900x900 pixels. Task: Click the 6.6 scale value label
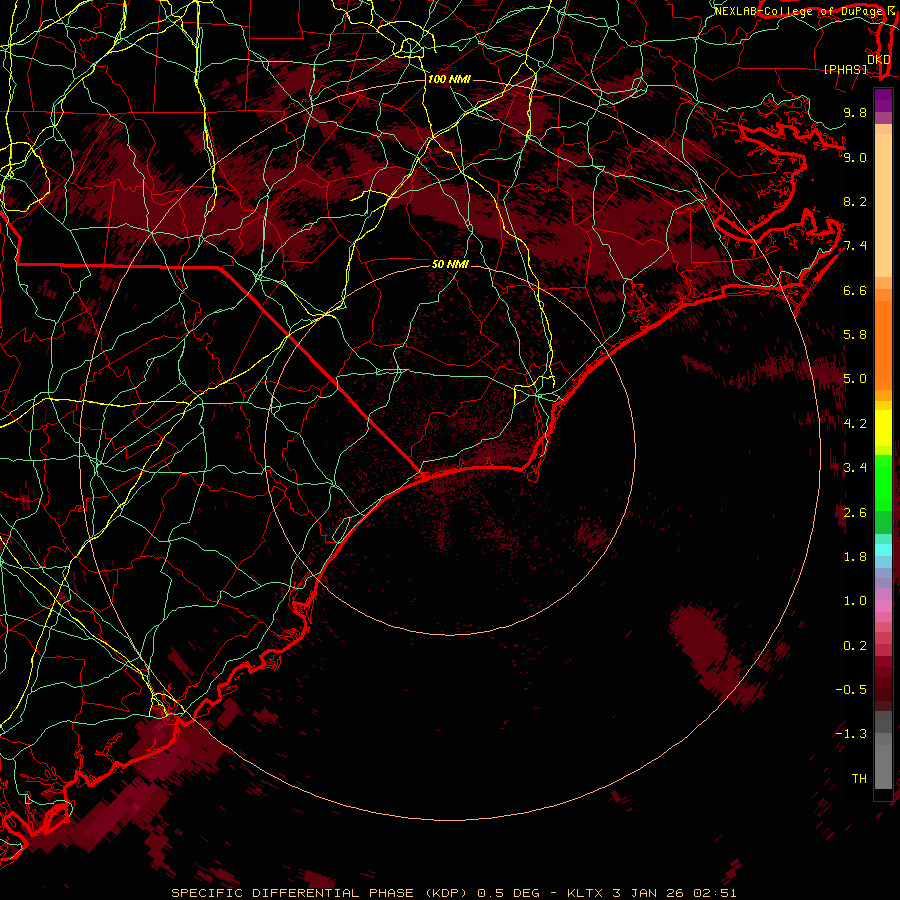click(x=855, y=290)
